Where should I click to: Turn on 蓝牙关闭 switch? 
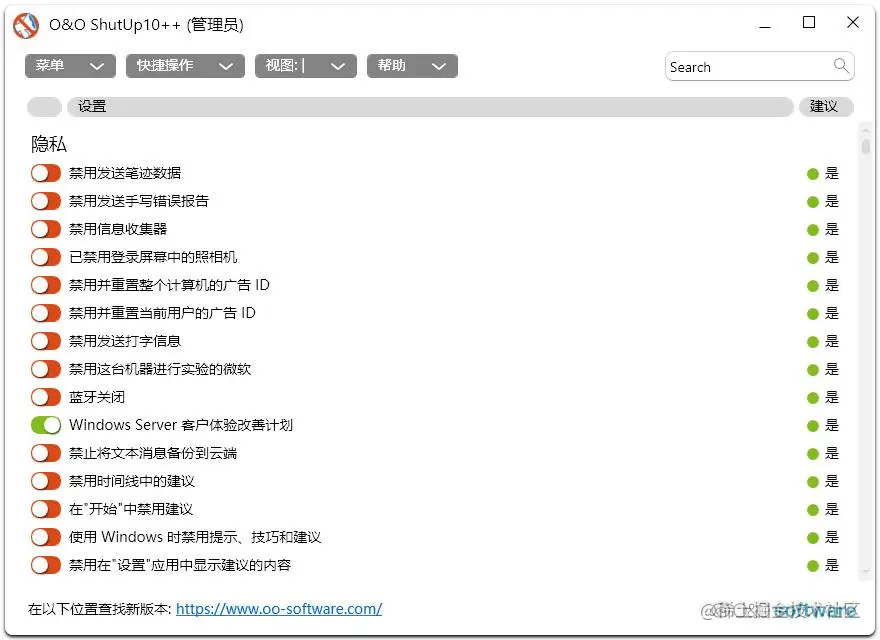click(x=45, y=397)
